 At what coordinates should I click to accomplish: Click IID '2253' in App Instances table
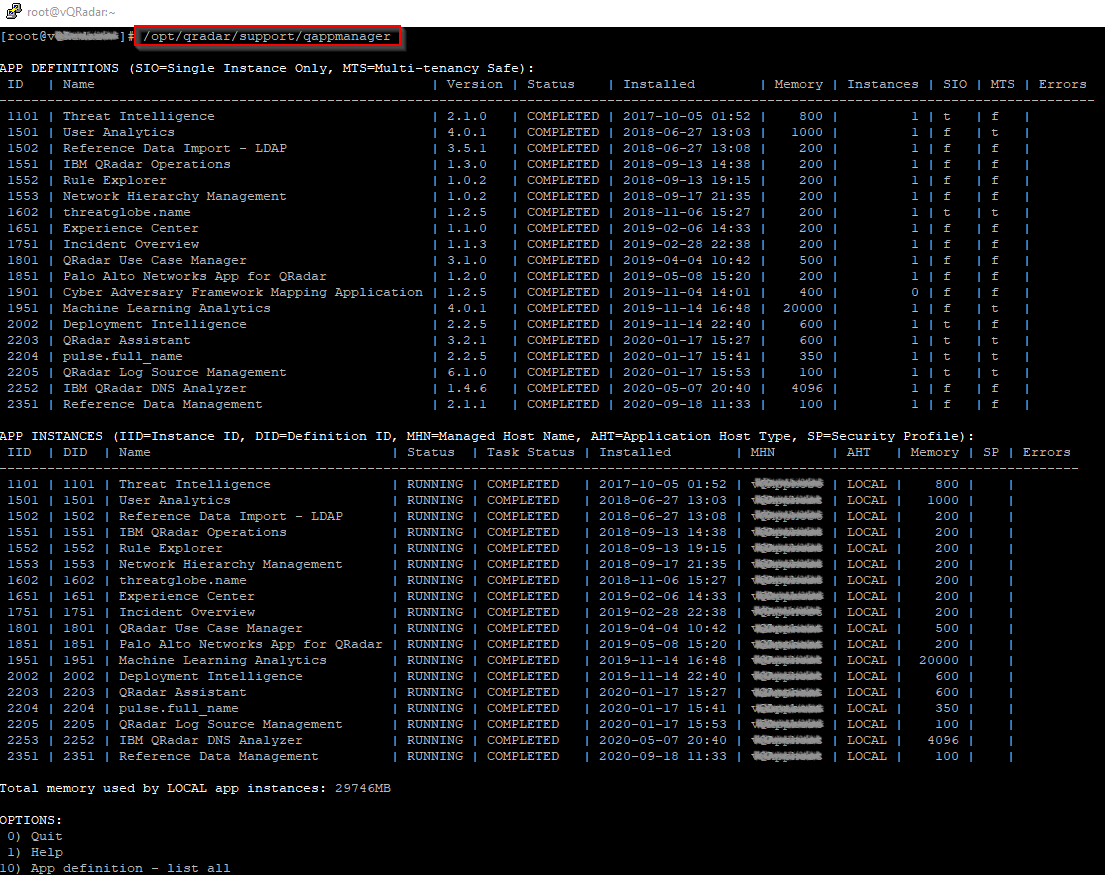pos(23,740)
